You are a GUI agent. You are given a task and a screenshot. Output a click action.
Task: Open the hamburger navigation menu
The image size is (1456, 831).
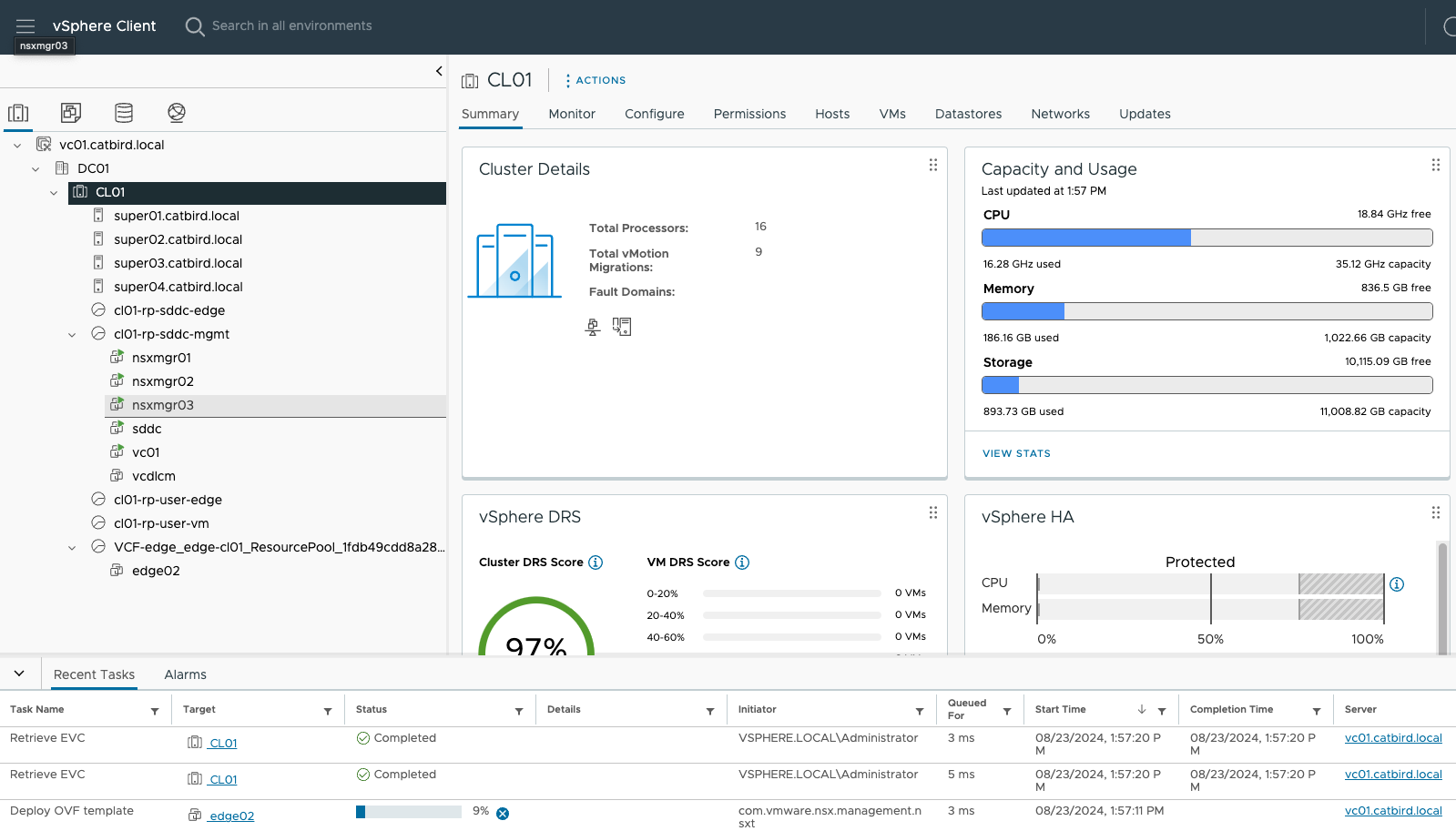[25, 26]
